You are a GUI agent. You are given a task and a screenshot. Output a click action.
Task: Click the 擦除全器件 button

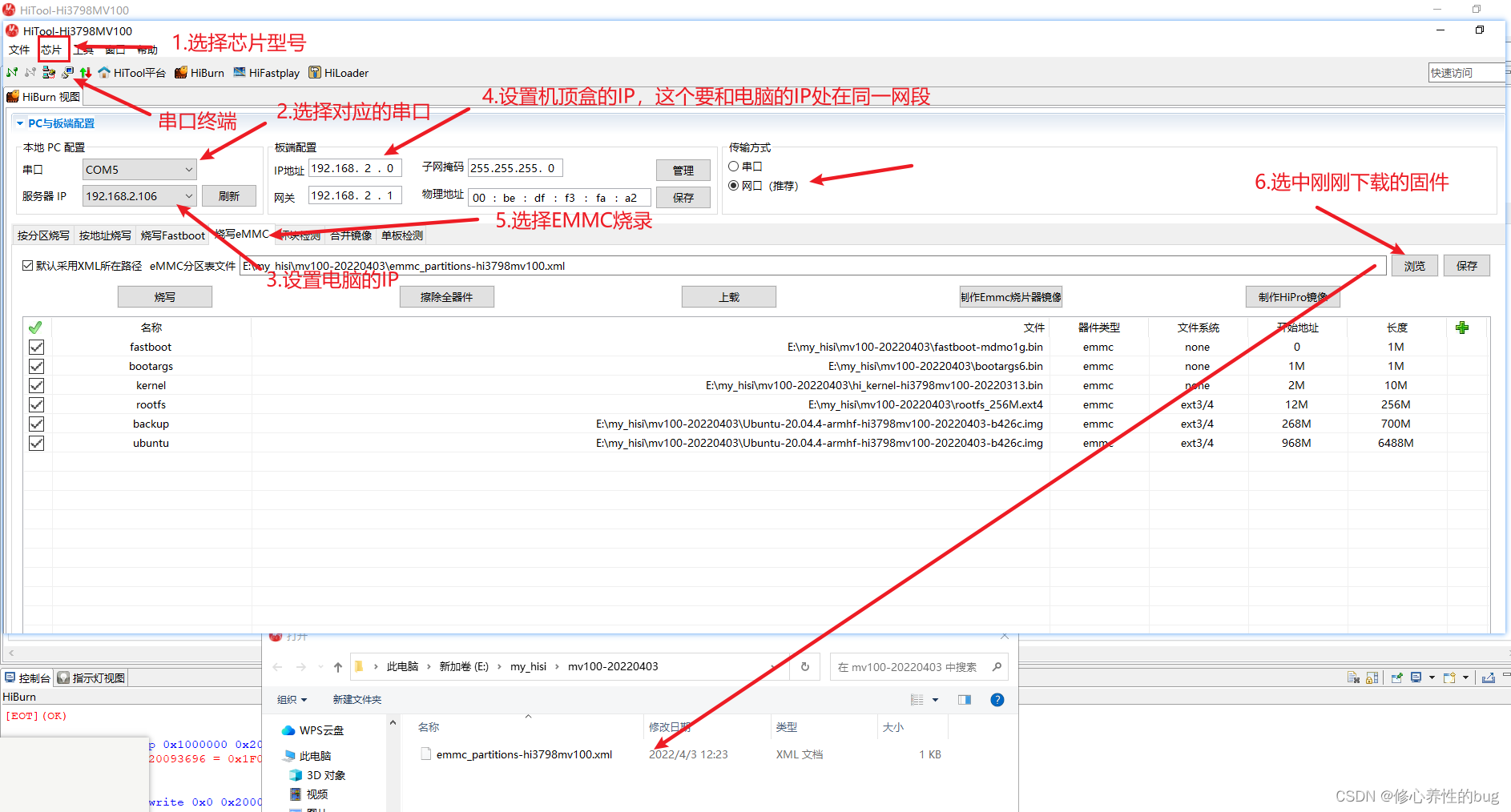(x=447, y=297)
